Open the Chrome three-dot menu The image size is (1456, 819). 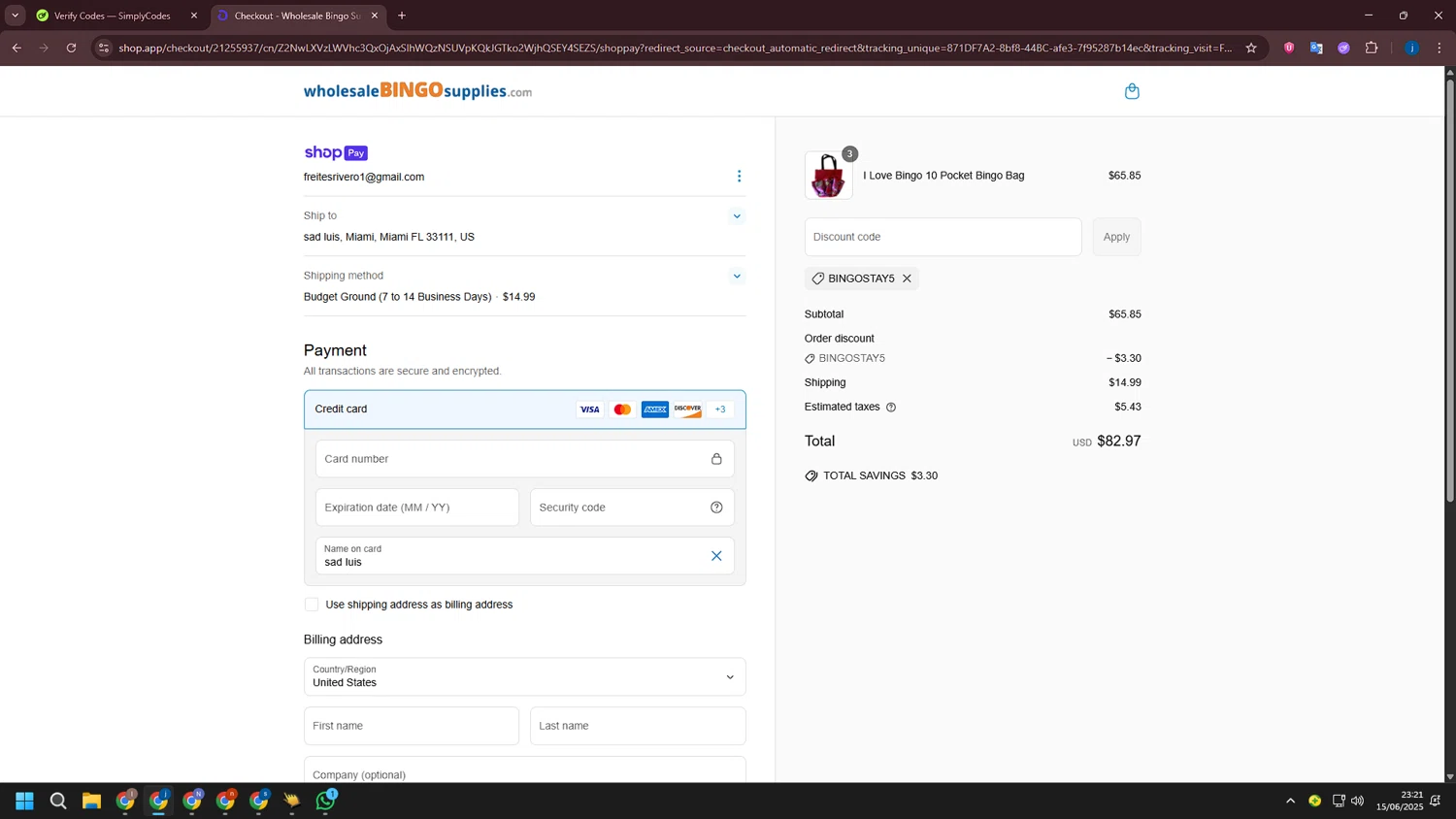click(1439, 48)
